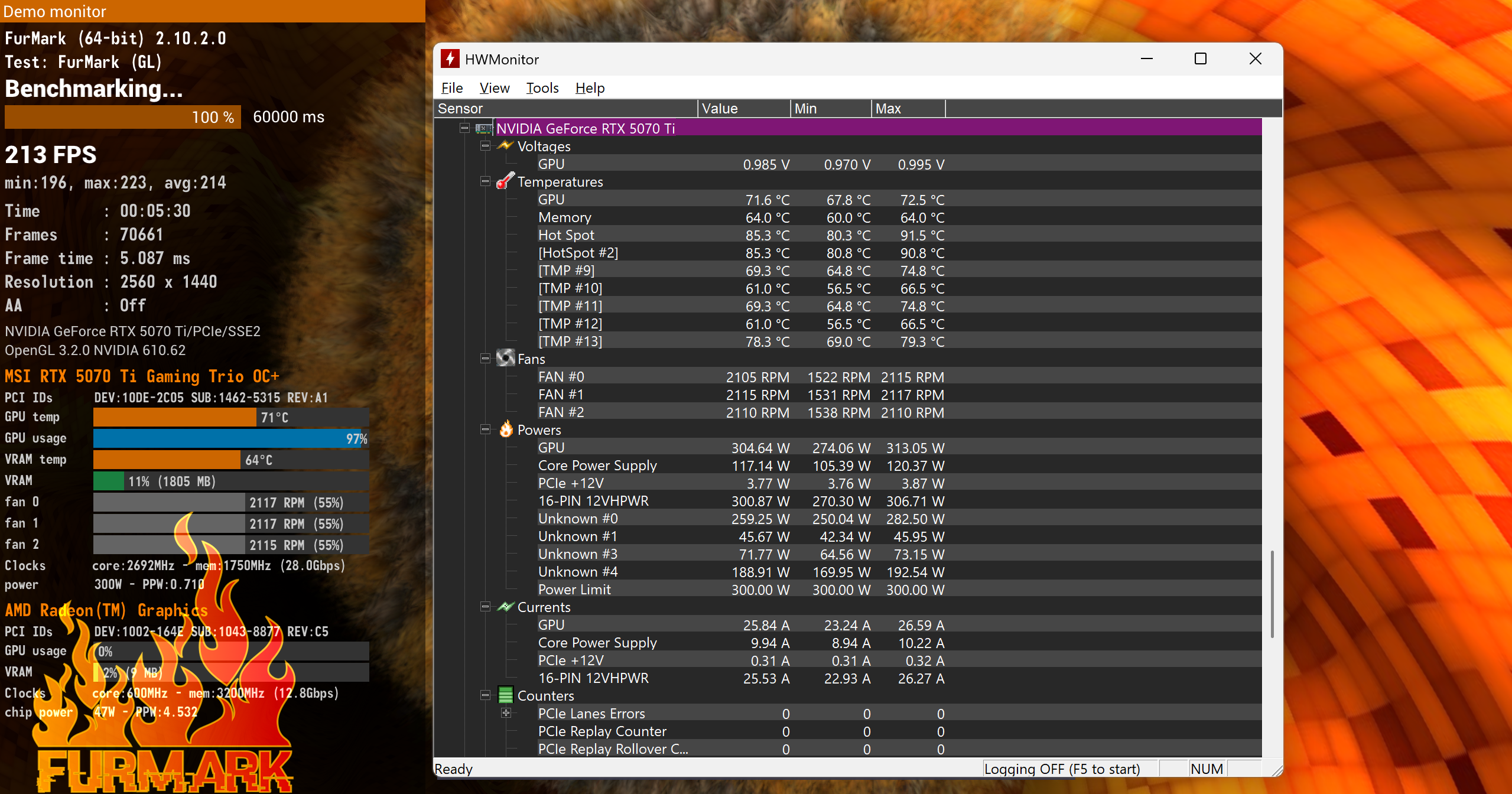
Task: Click the fan 0 2117 RPM bar
Action: 231,502
